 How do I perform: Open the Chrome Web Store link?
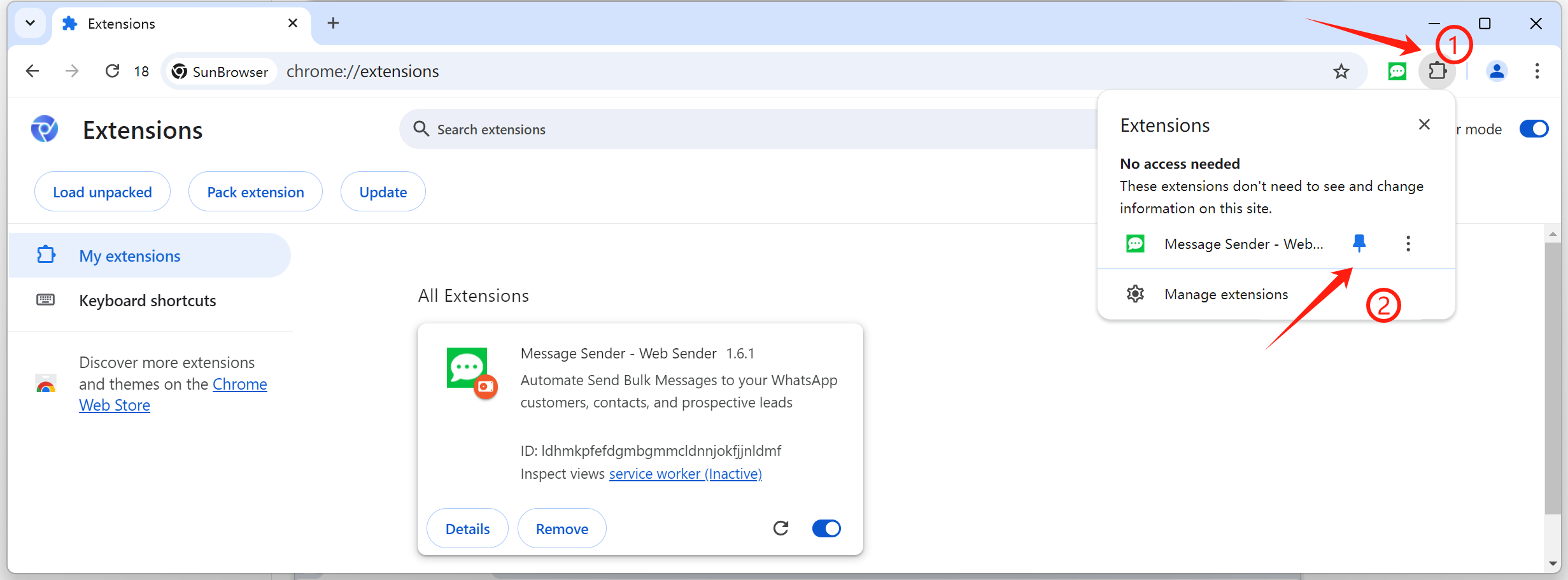pyautogui.click(x=239, y=385)
